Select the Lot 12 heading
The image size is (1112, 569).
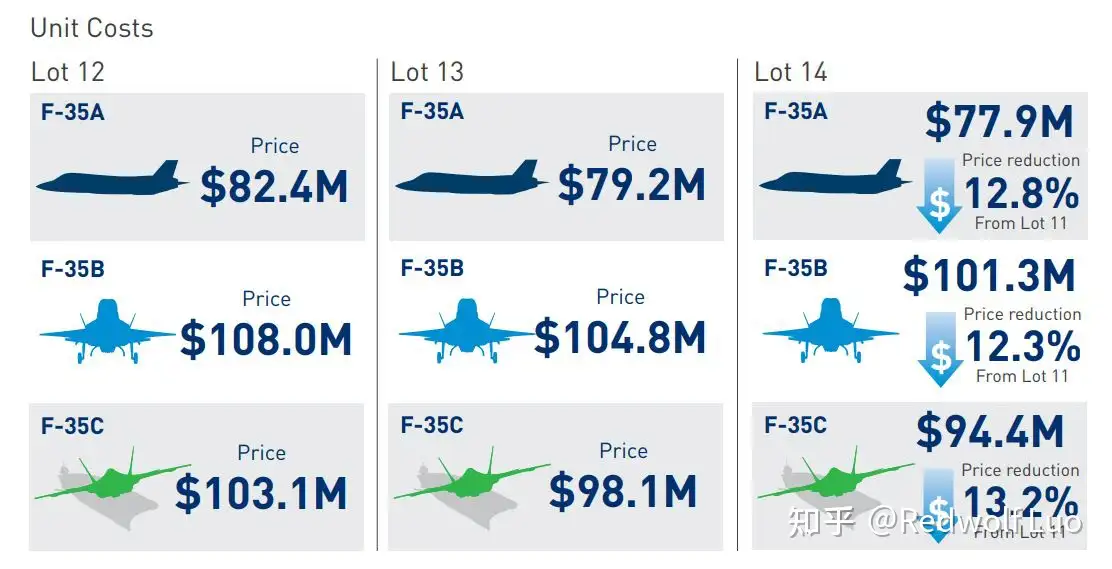(x=68, y=72)
